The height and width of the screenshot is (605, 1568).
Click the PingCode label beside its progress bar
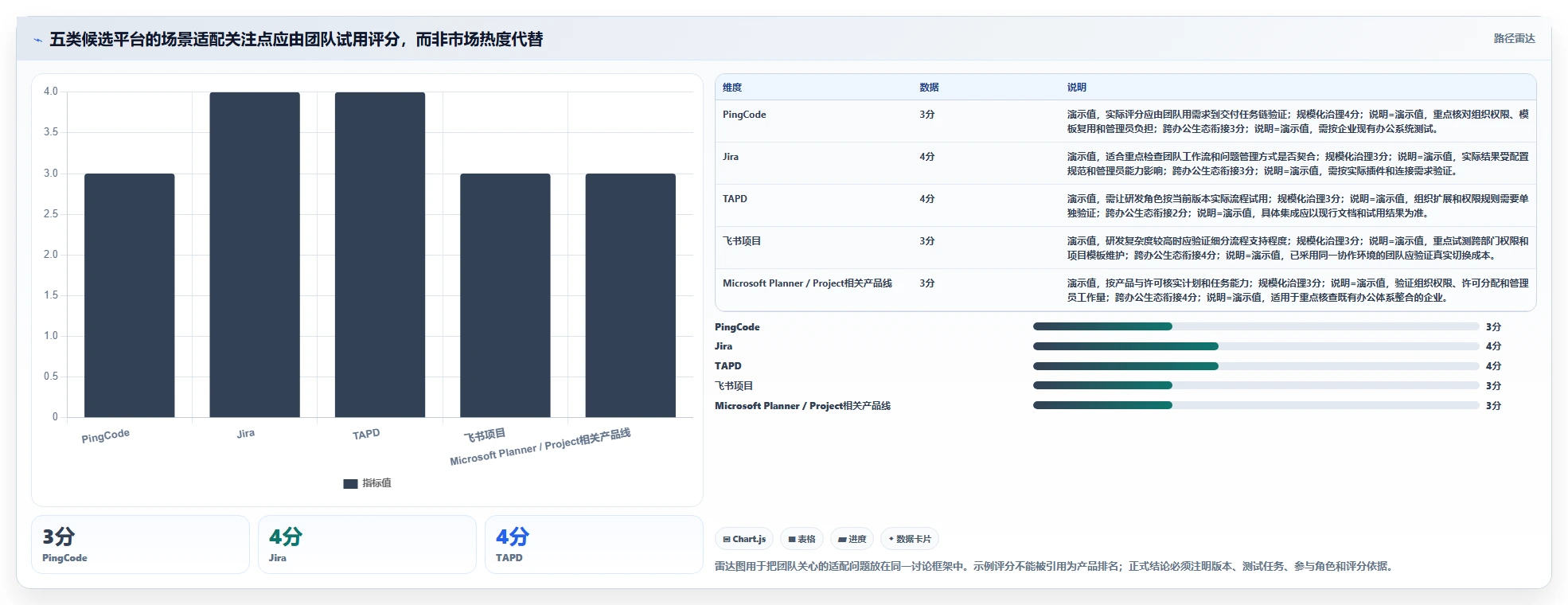coord(737,327)
